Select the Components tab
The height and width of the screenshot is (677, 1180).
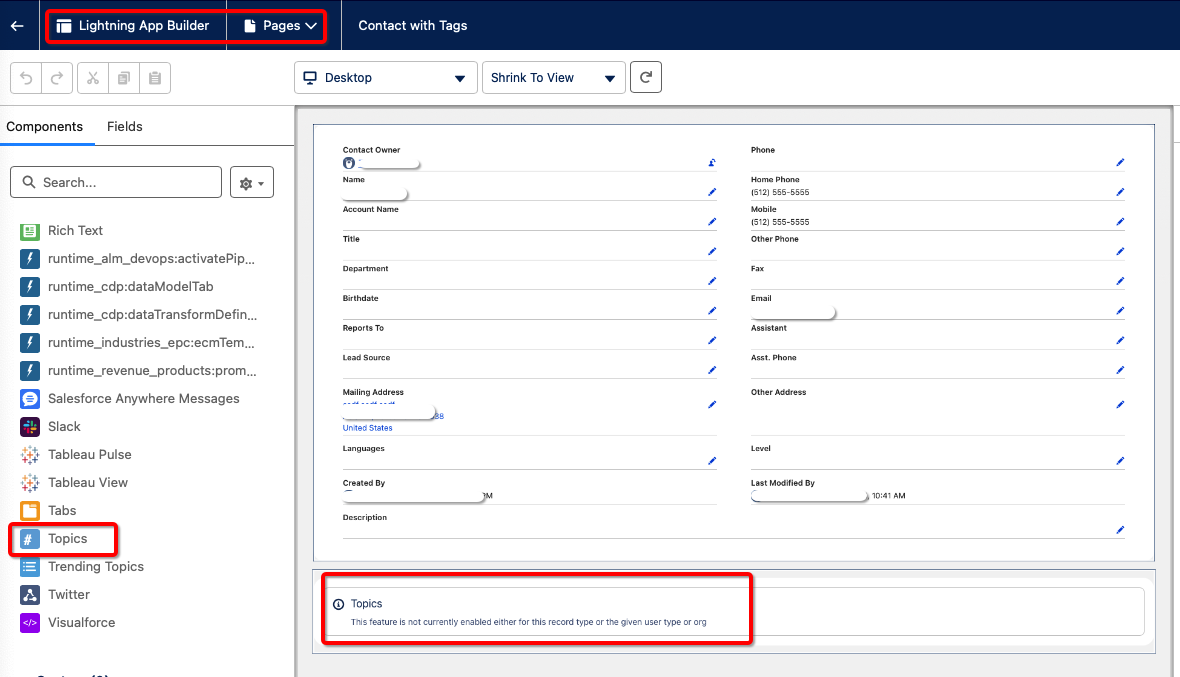coord(44,126)
